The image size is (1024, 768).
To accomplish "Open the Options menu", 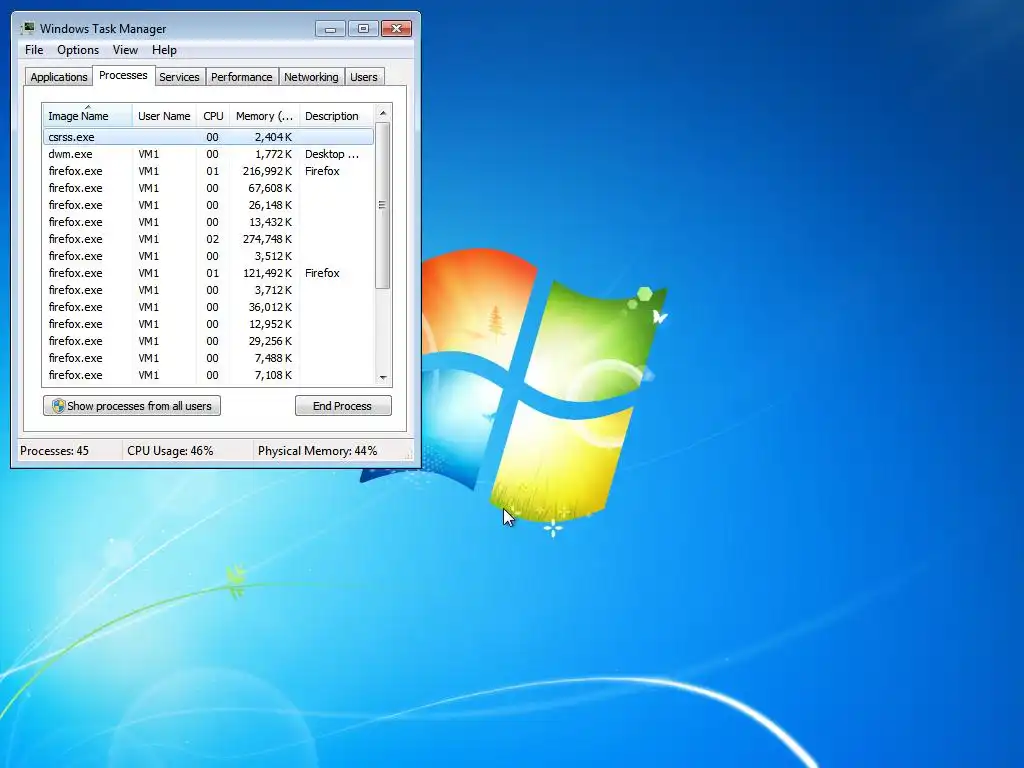I will (x=78, y=50).
